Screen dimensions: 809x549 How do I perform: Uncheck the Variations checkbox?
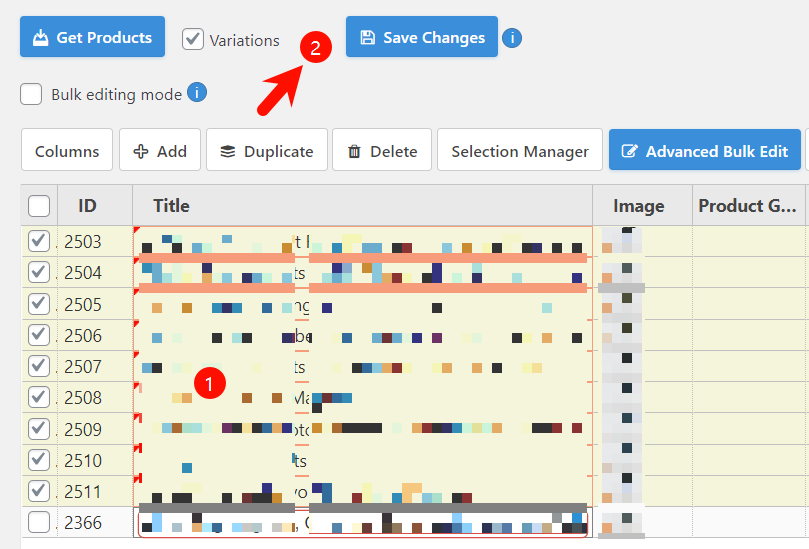point(192,39)
